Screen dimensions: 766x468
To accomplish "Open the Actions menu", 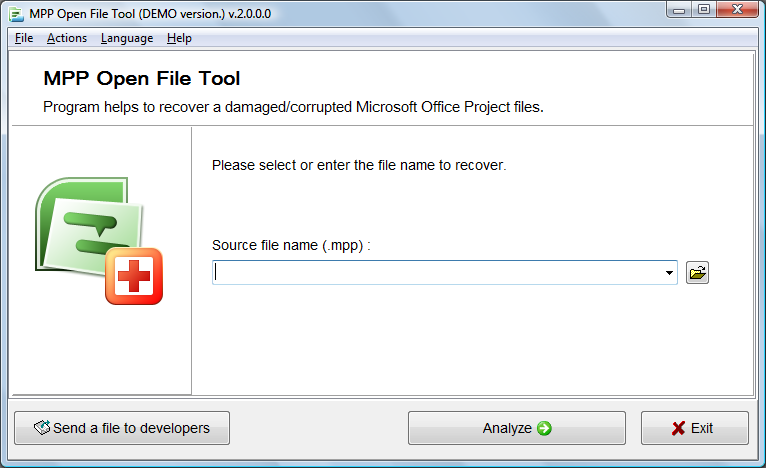I will point(67,38).
